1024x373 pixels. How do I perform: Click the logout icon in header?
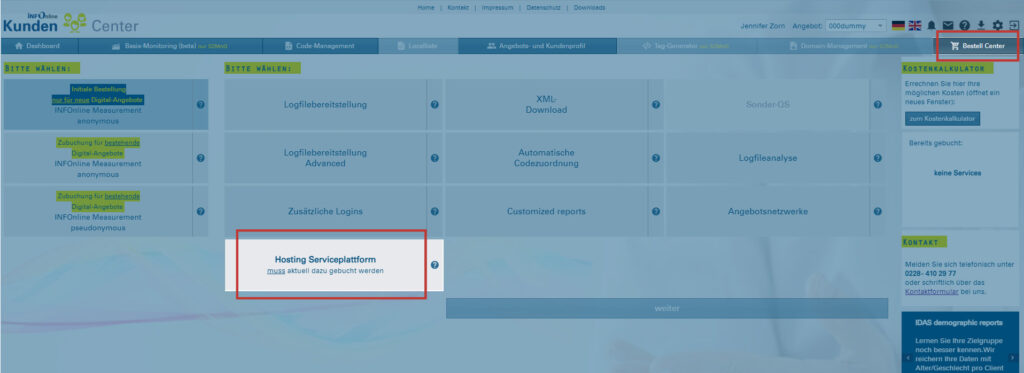[x=1014, y=25]
